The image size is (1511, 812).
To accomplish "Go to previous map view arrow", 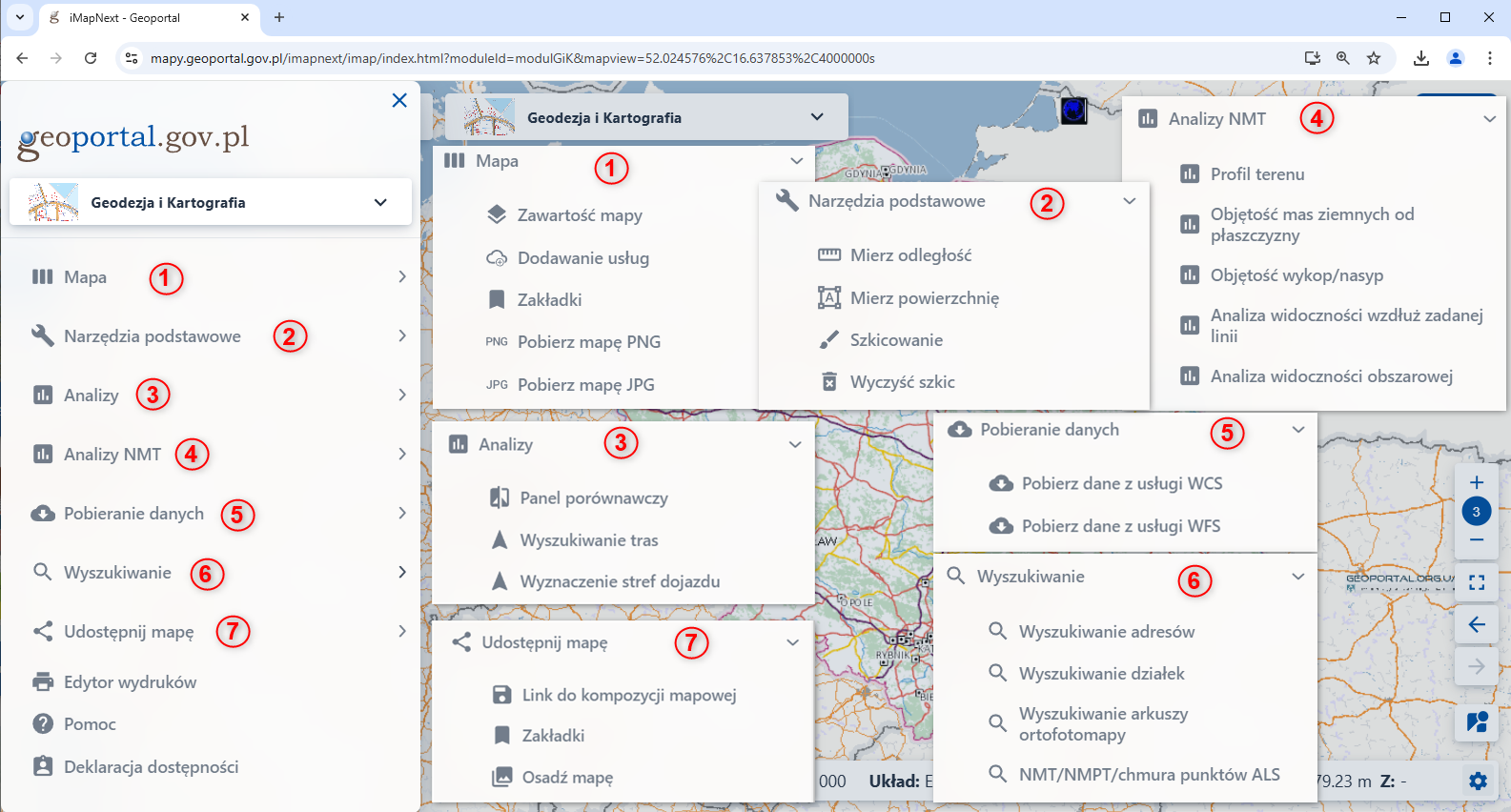I will pos(1476,624).
